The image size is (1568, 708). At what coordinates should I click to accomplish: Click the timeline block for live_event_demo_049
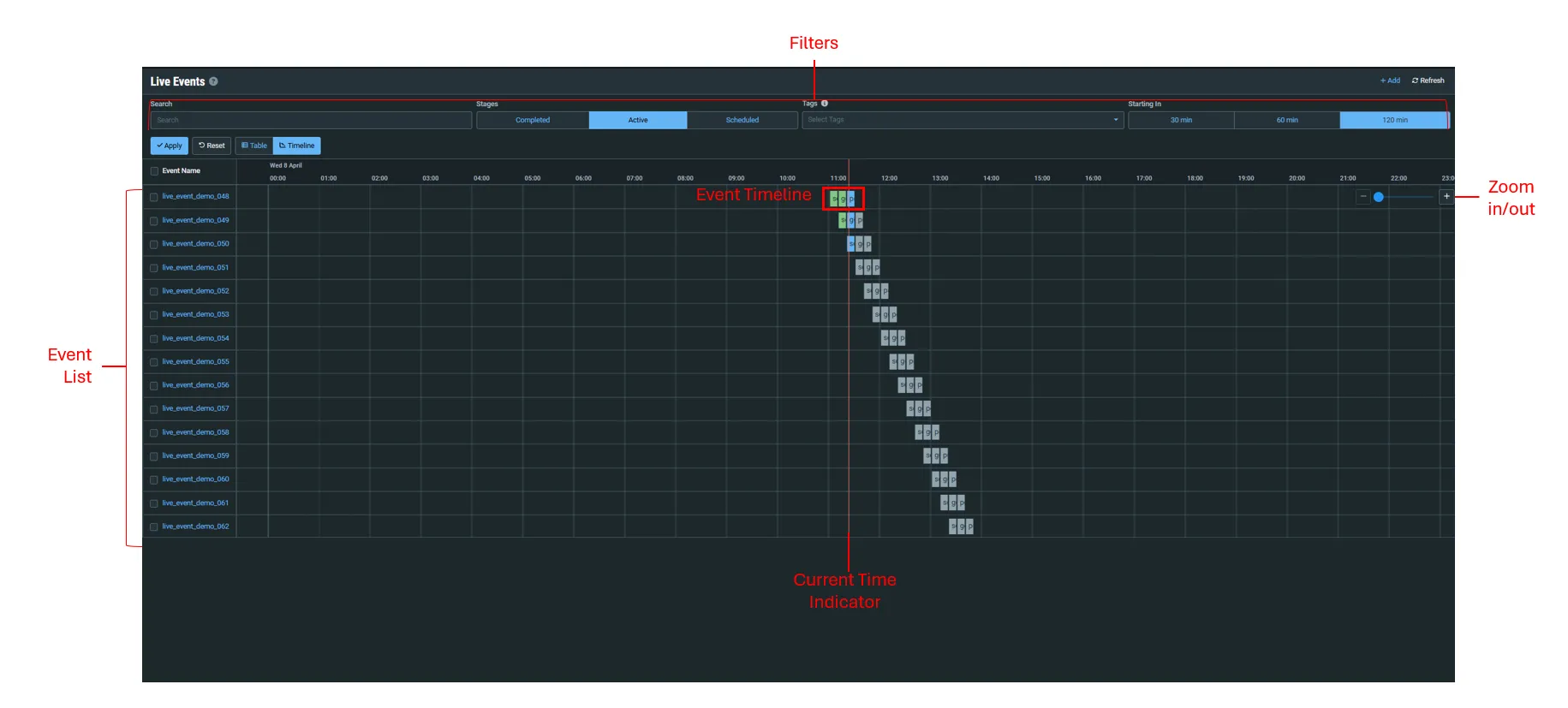[x=850, y=220]
